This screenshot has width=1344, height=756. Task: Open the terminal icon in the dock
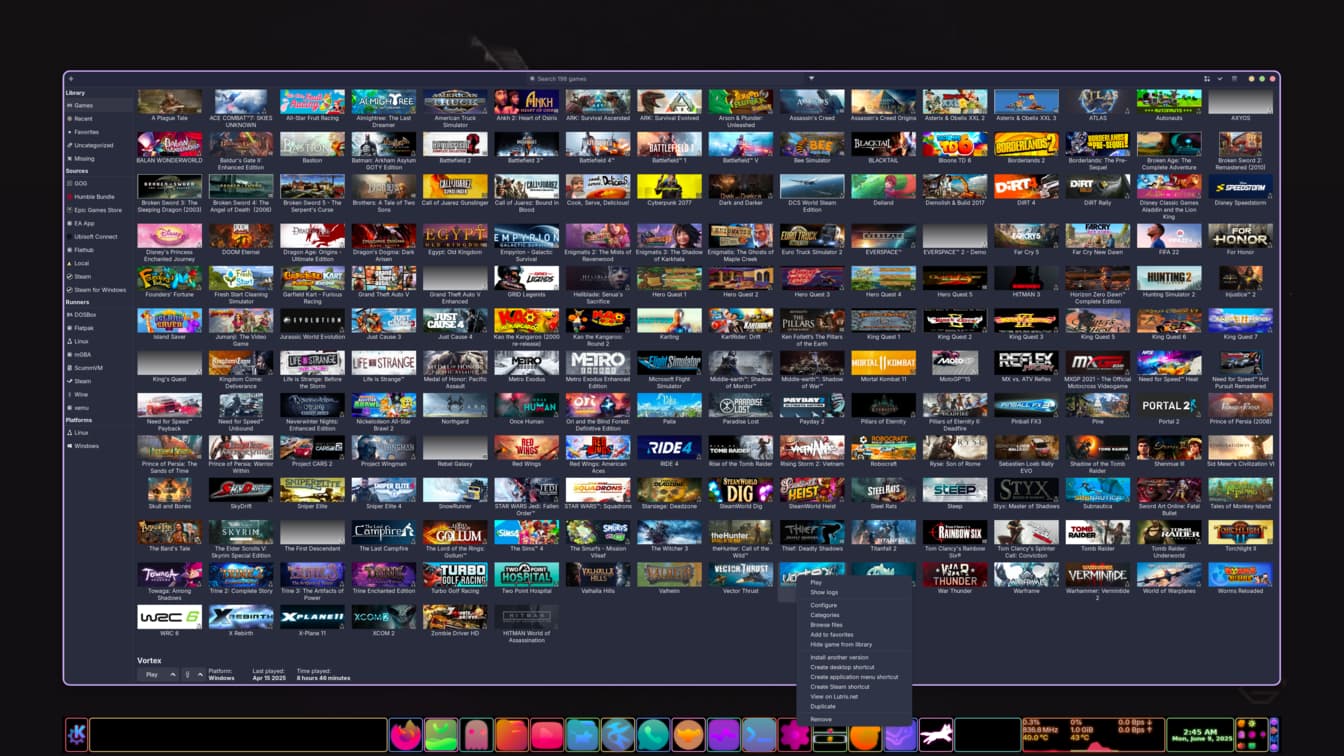click(x=759, y=735)
